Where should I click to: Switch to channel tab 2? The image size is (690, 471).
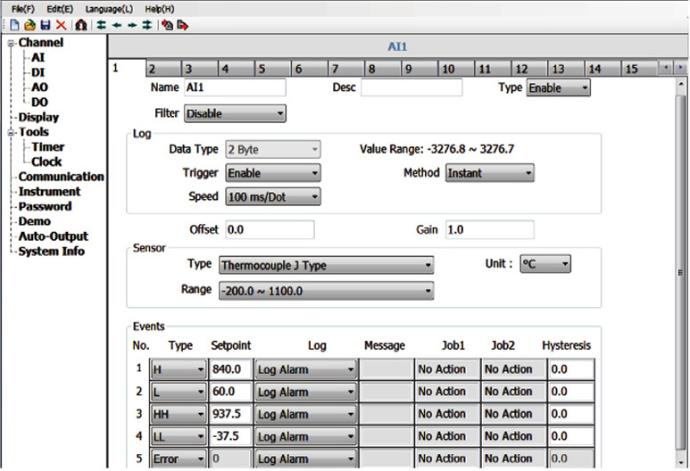click(163, 69)
